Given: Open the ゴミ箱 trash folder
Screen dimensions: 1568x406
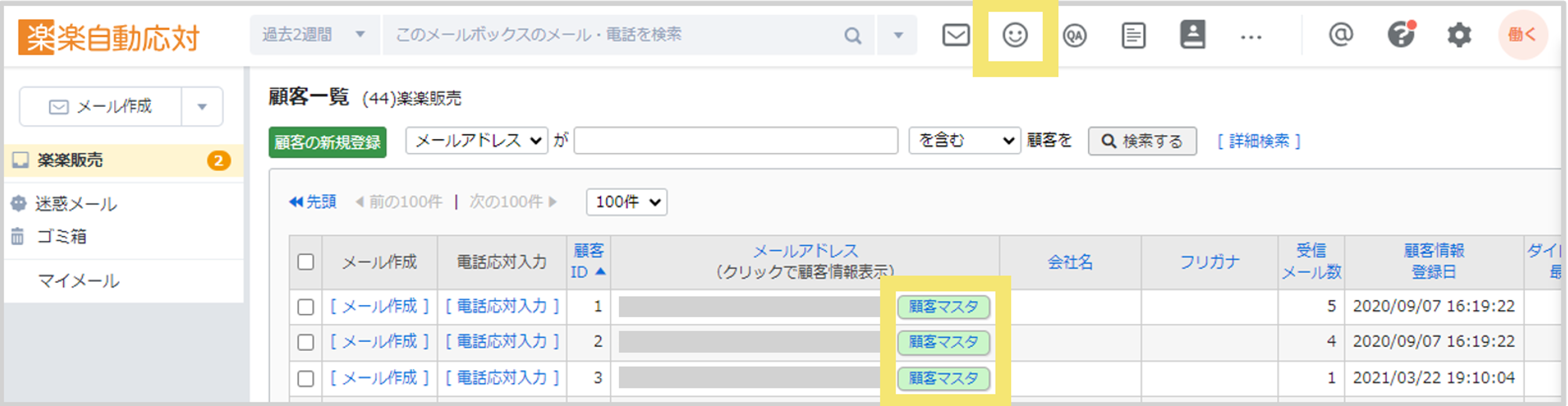Looking at the screenshot, I should click(50, 236).
